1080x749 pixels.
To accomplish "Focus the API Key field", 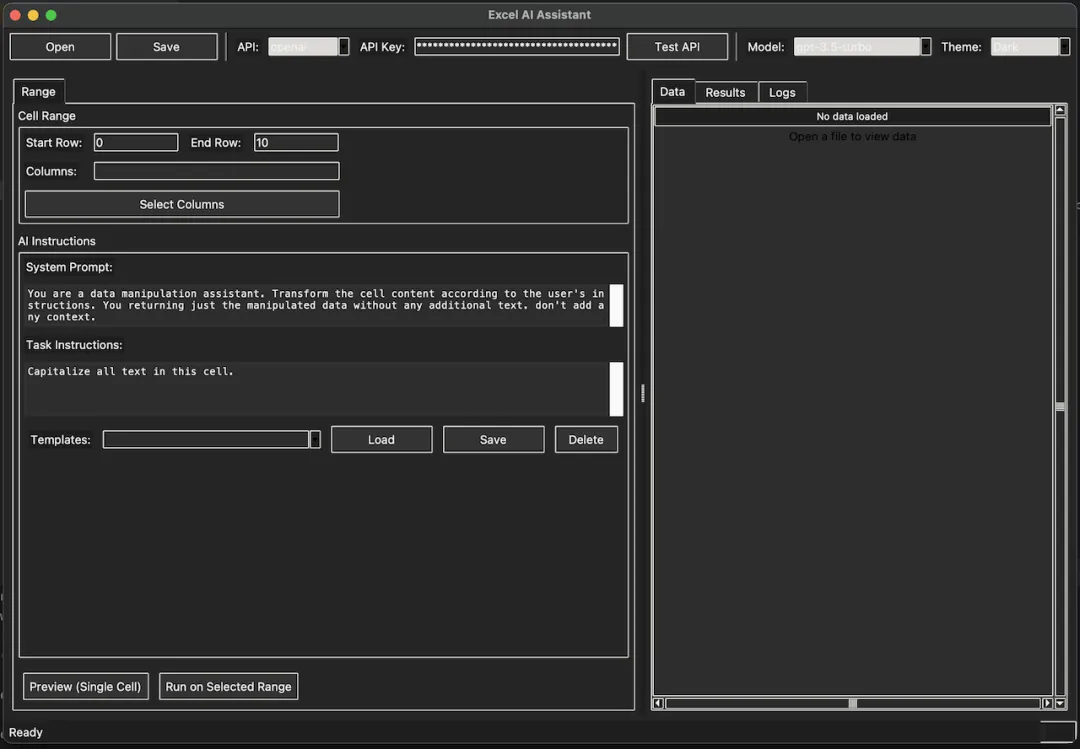I will point(517,46).
